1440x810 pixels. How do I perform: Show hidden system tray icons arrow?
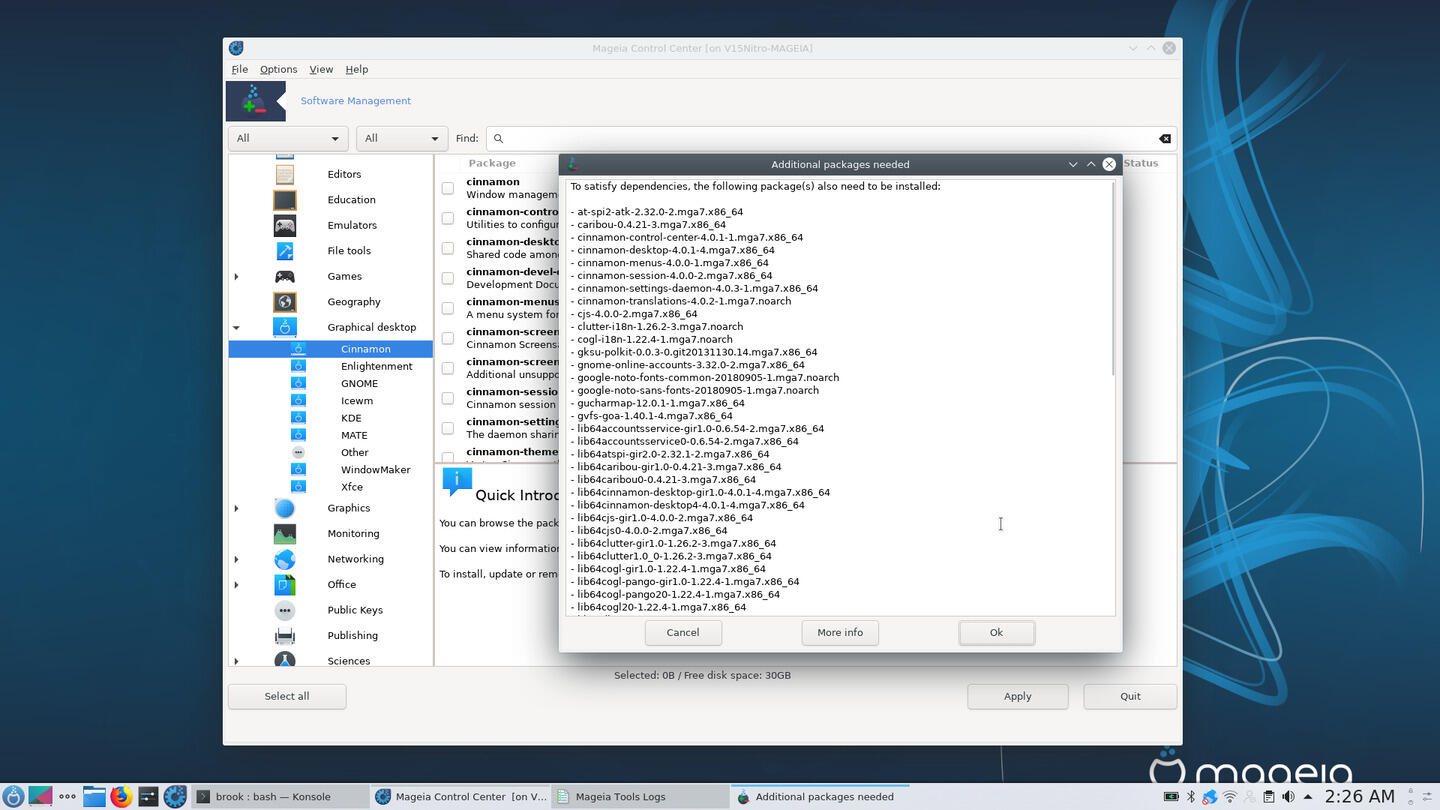(x=1308, y=797)
